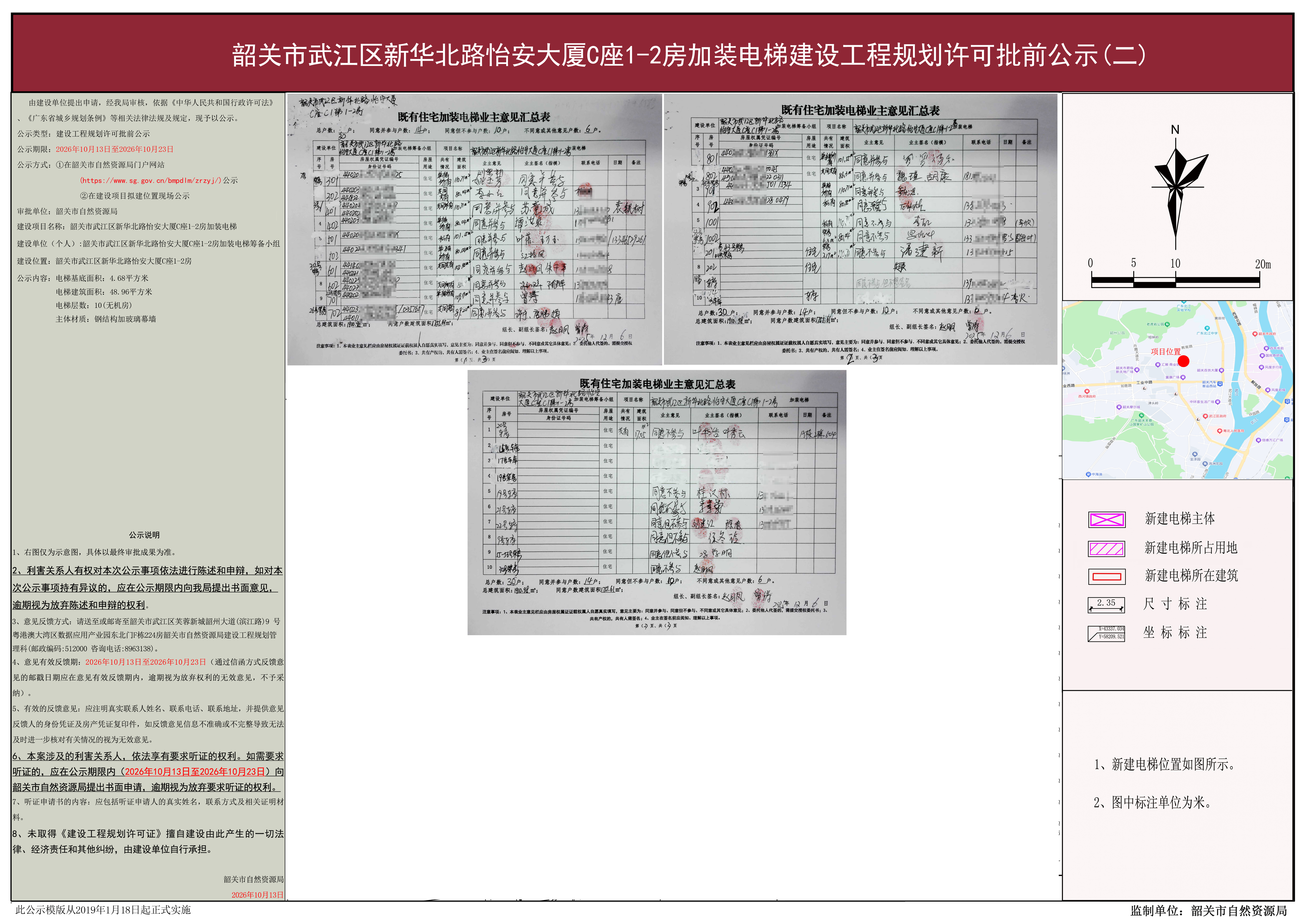The image size is (1306, 924).
Task: Click the red project location dot on map
Action: point(1184,361)
